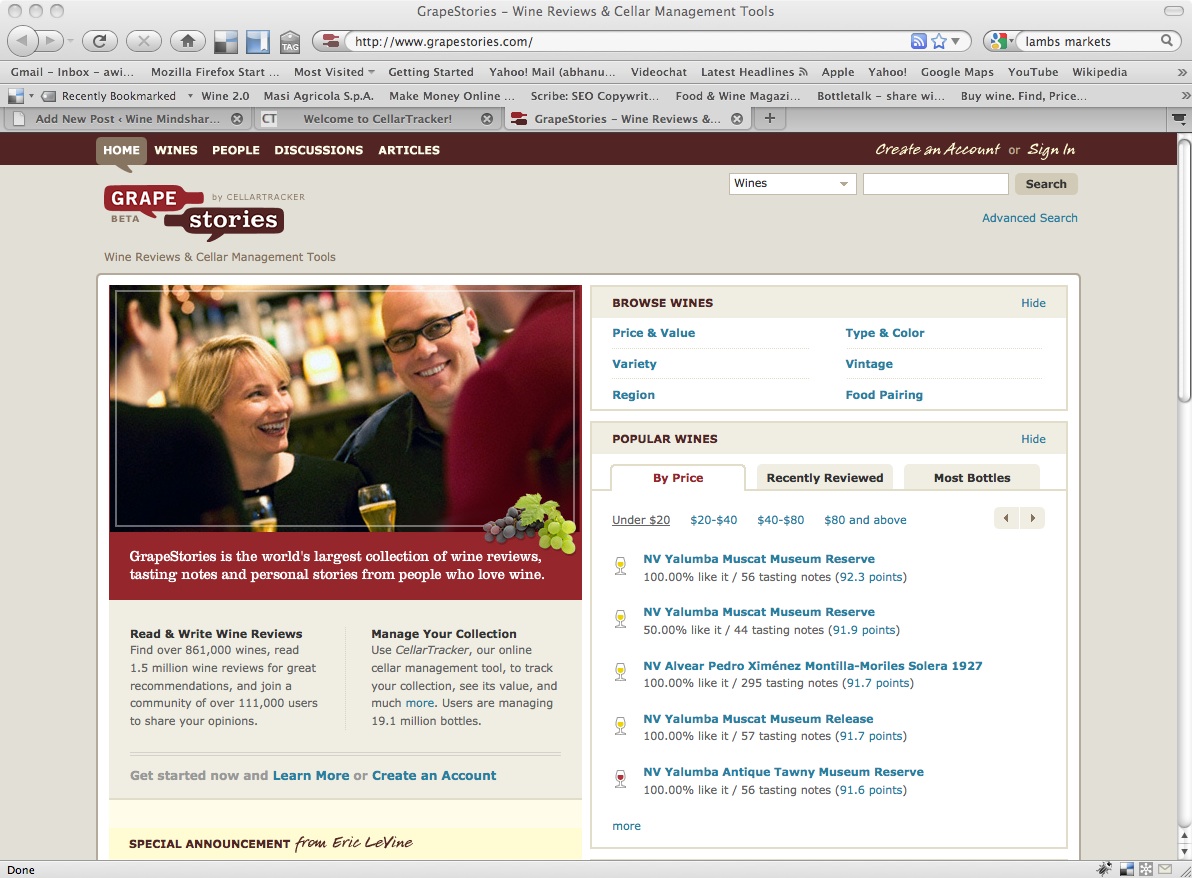Screen dimensions: 1192x878
Task: Open the WINES navigation item
Action: pos(176,150)
